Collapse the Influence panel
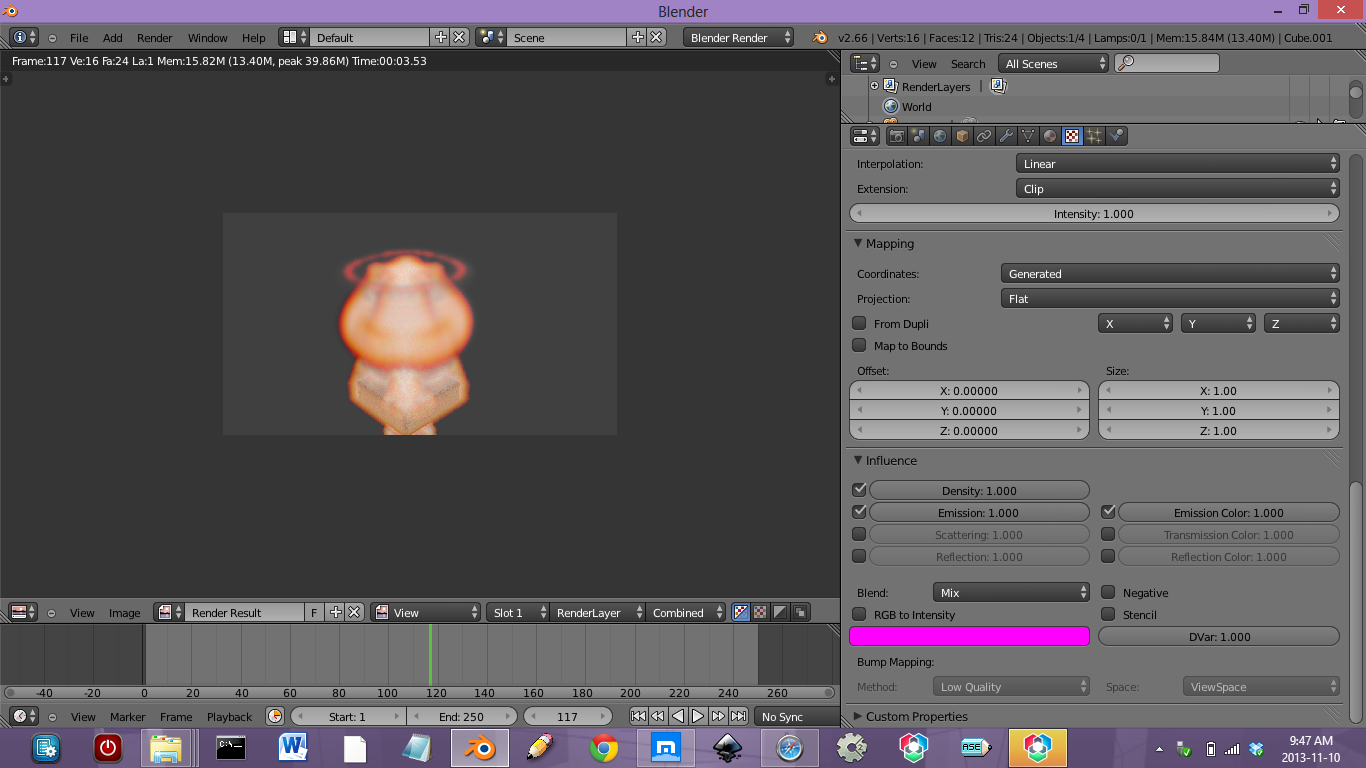The height and width of the screenshot is (768, 1366). point(858,460)
